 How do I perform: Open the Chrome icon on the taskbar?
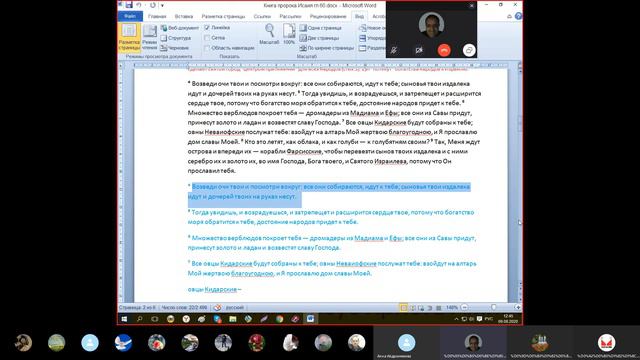pos(280,319)
